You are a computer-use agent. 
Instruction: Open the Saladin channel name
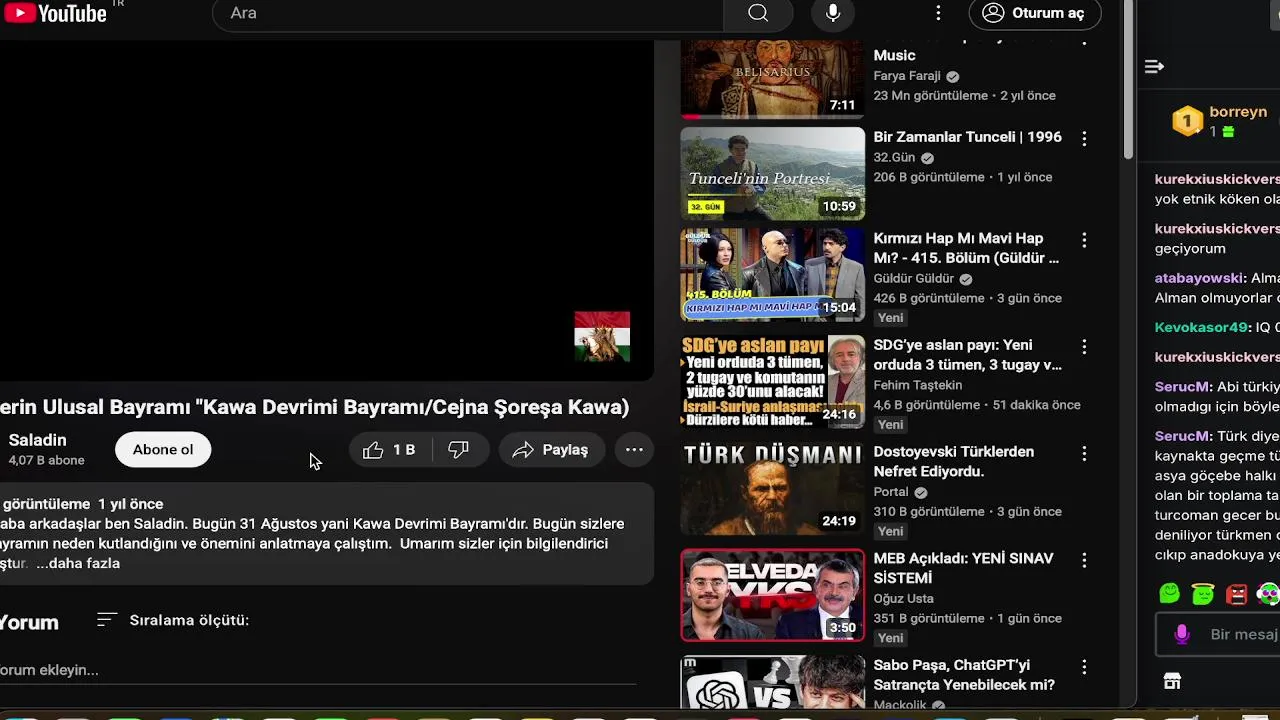[x=37, y=440]
